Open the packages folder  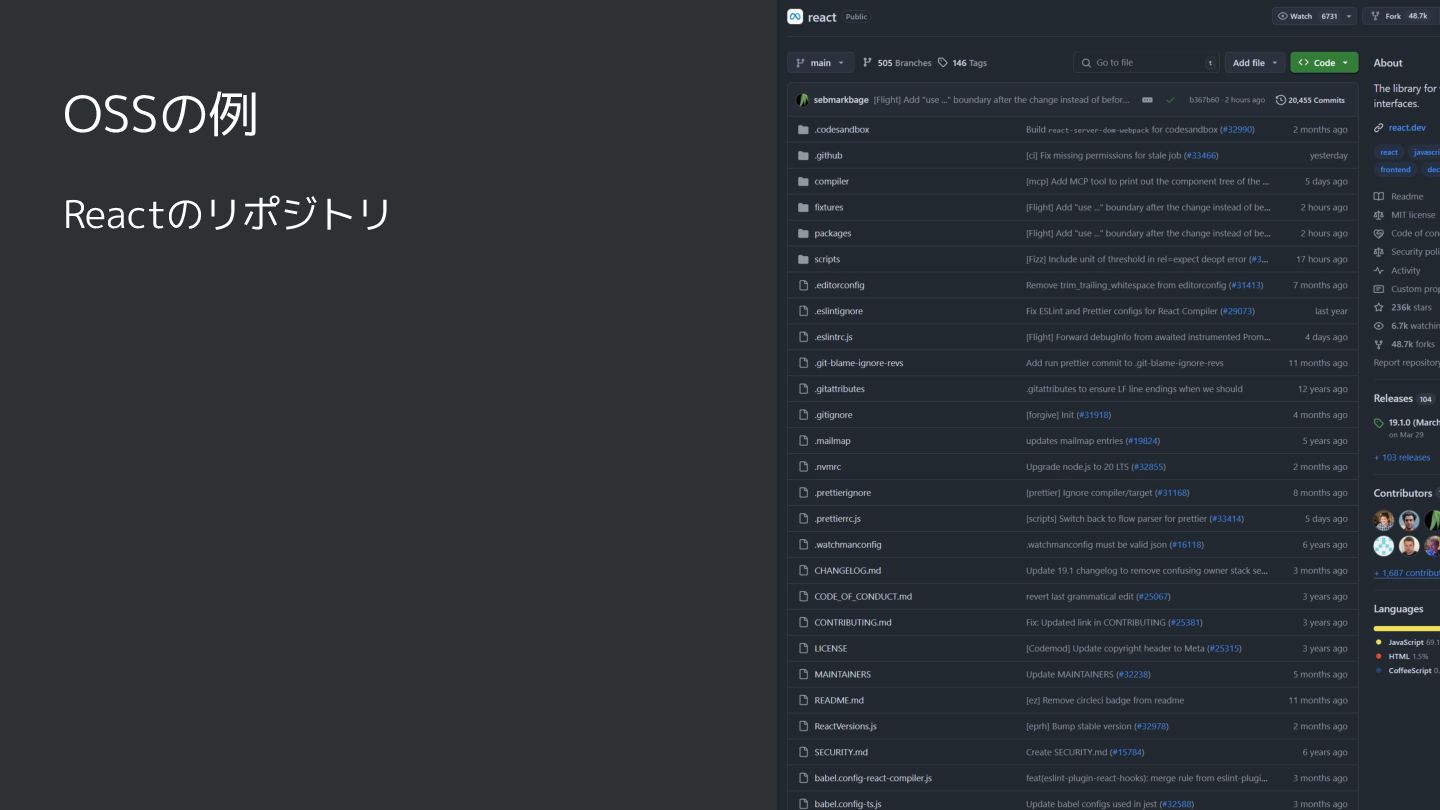point(833,234)
